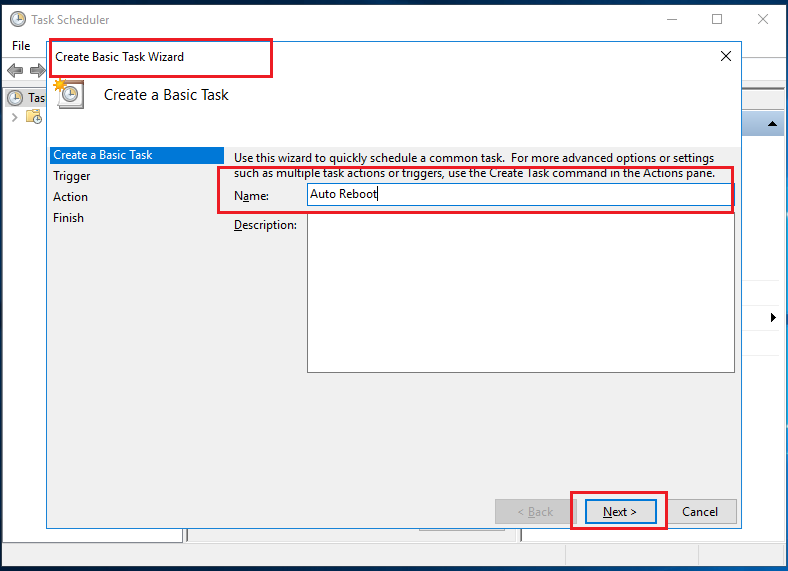Click the disabled Back button

(535, 512)
